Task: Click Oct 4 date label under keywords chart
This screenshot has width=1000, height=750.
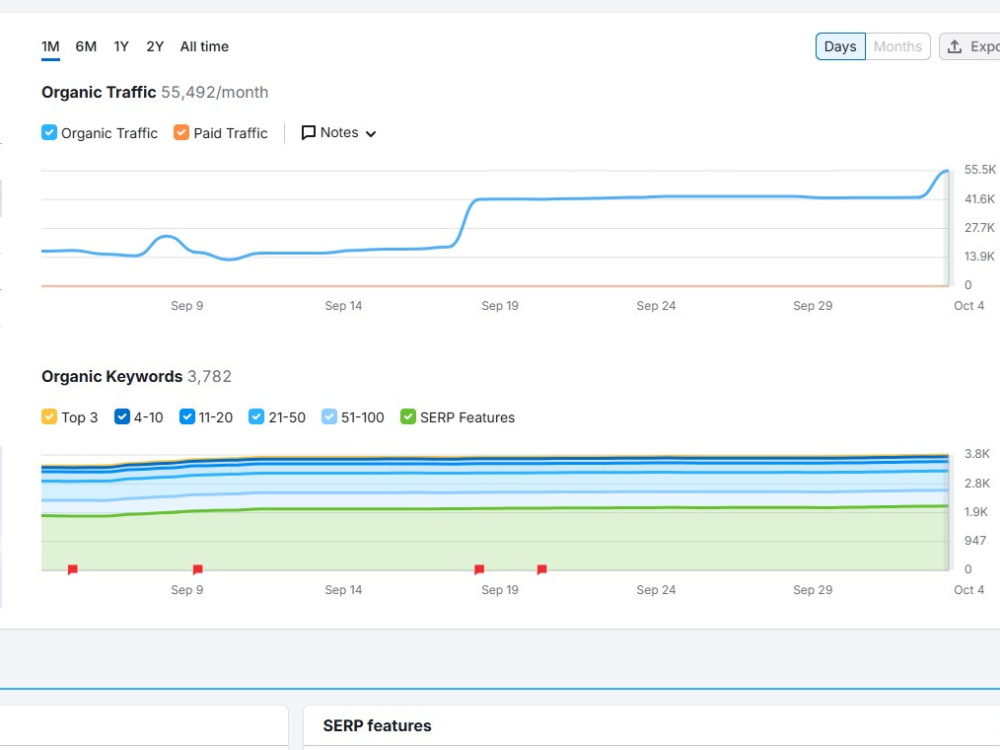Action: pyautogui.click(x=969, y=590)
